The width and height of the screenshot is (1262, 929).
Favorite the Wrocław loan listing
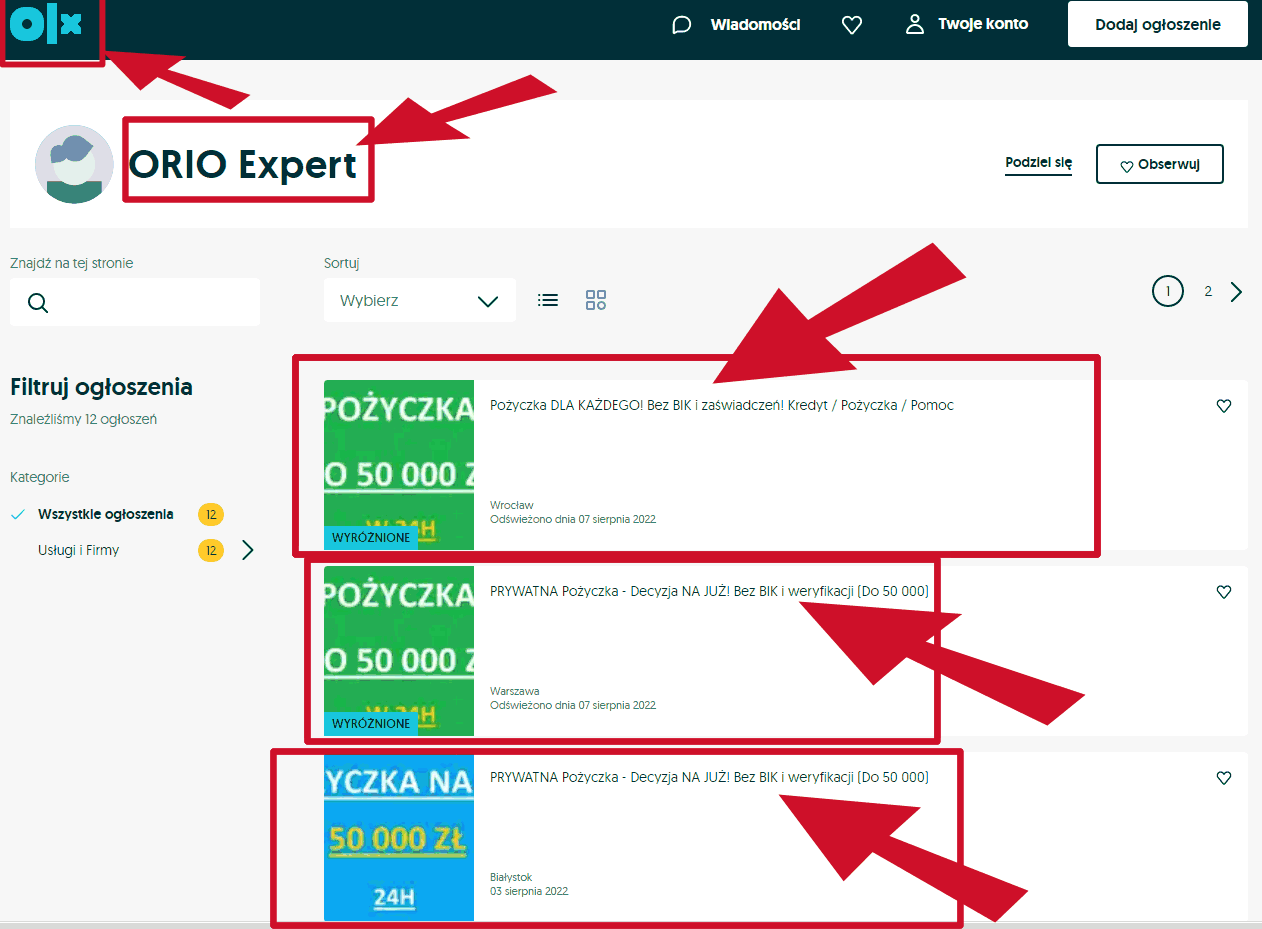1223,406
